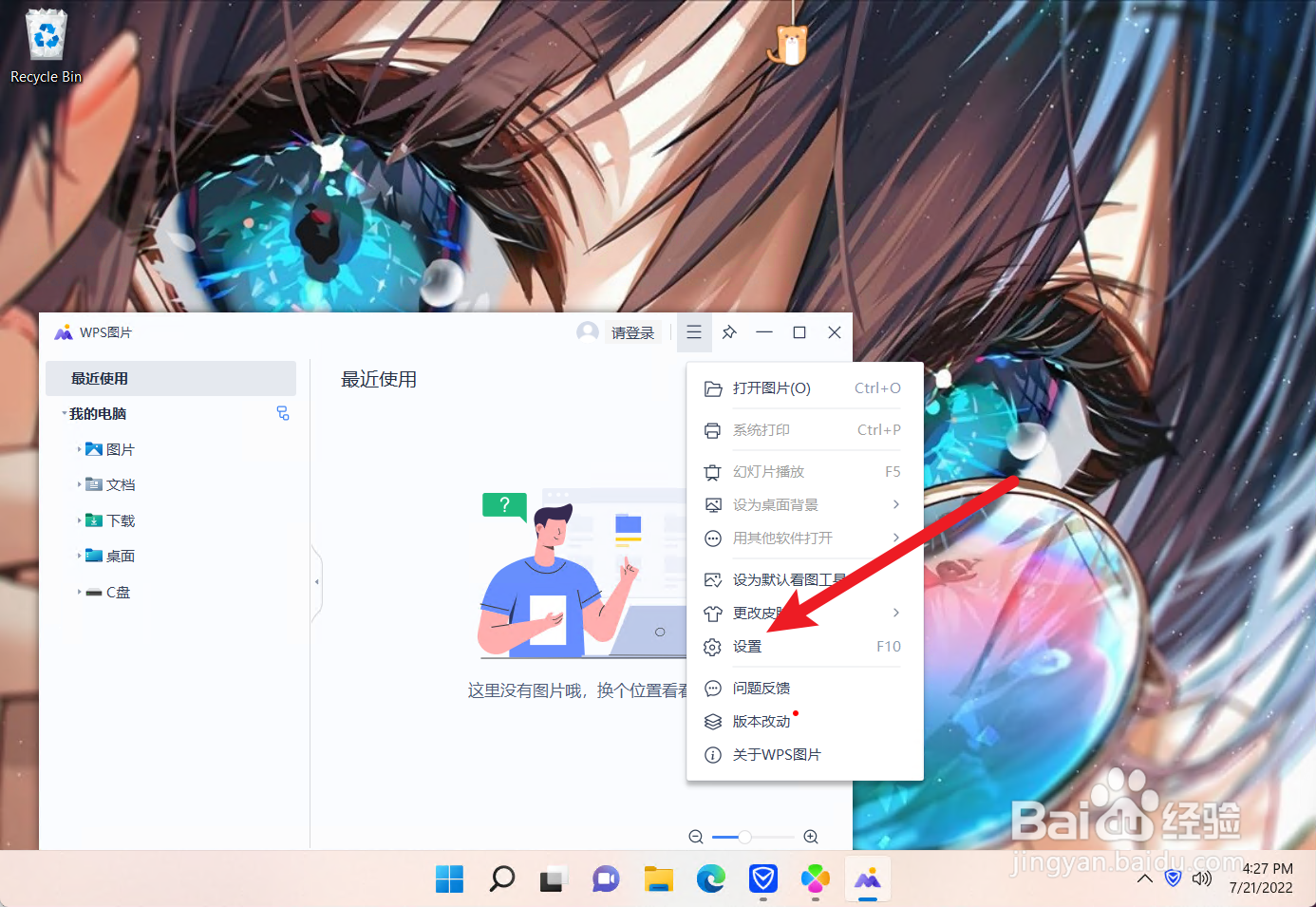Click the 请登录 login link

(x=632, y=333)
